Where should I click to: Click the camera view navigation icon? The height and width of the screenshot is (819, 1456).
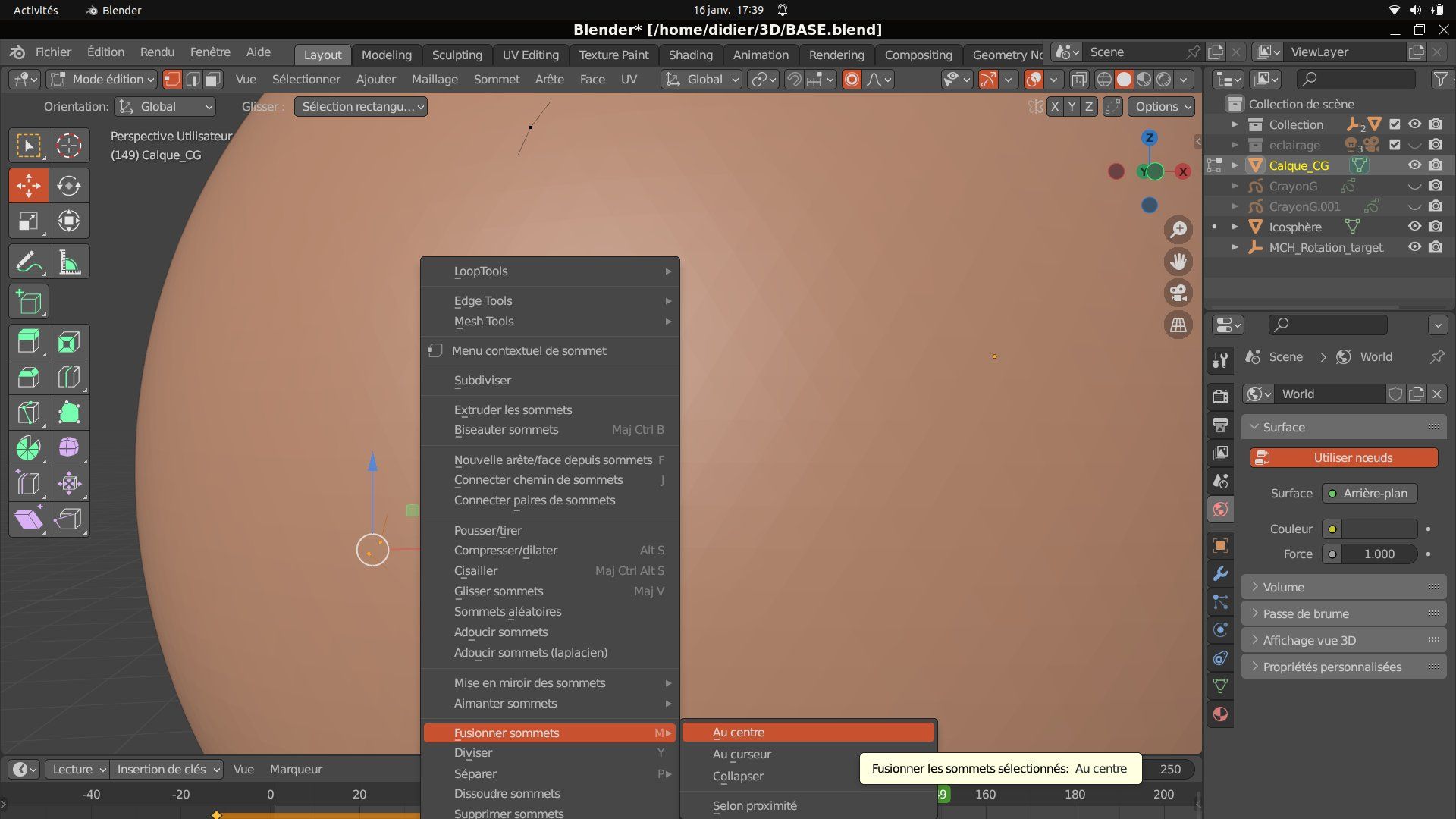(x=1178, y=293)
